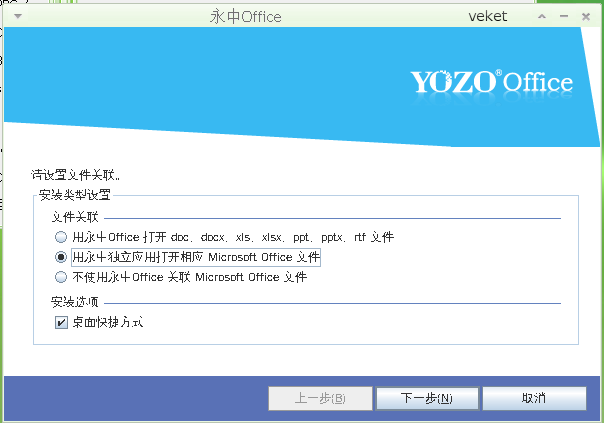
Task: Select radio: do not associate Microsoft Office files
Action: click(61, 277)
